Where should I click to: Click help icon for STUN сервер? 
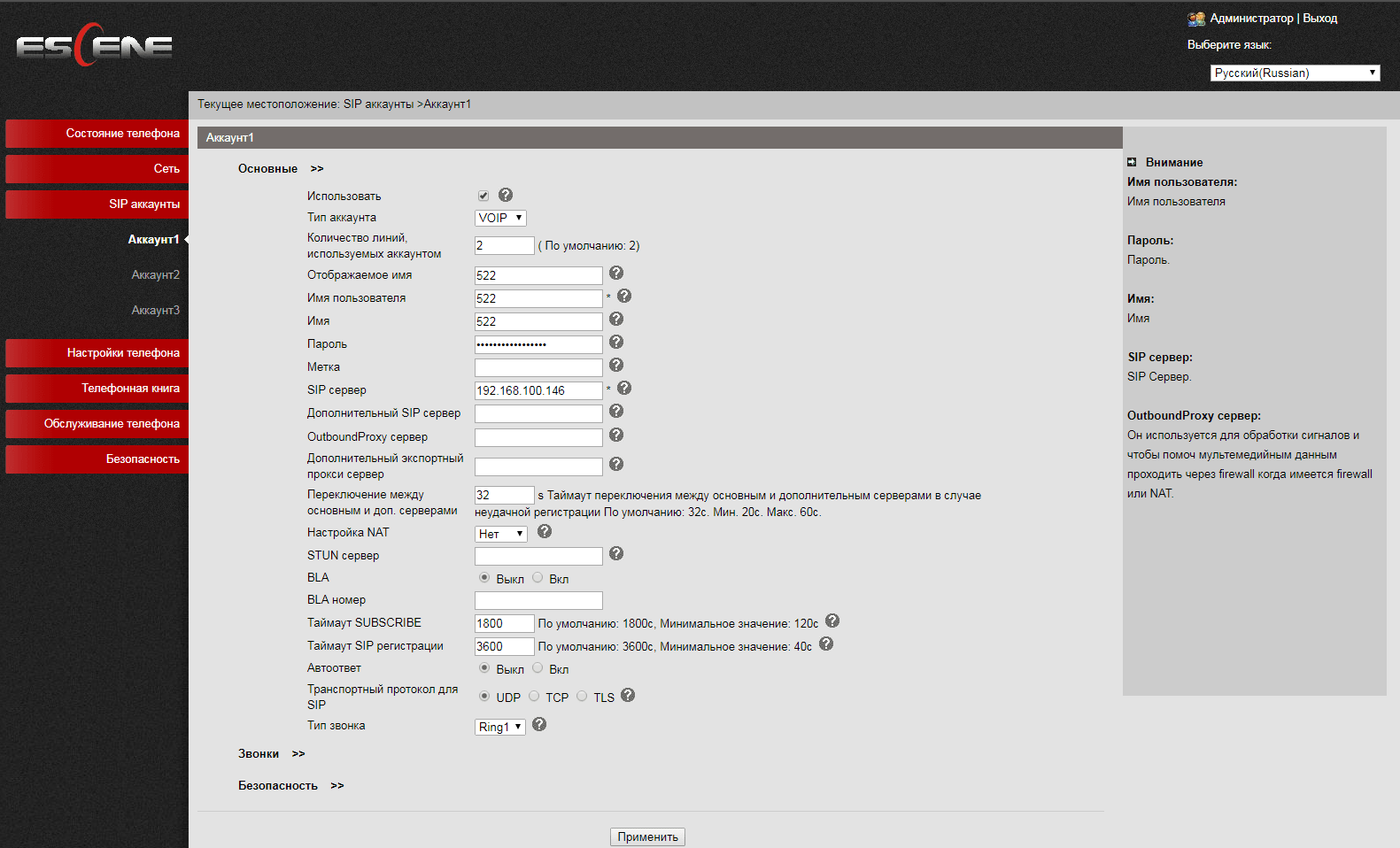click(616, 553)
